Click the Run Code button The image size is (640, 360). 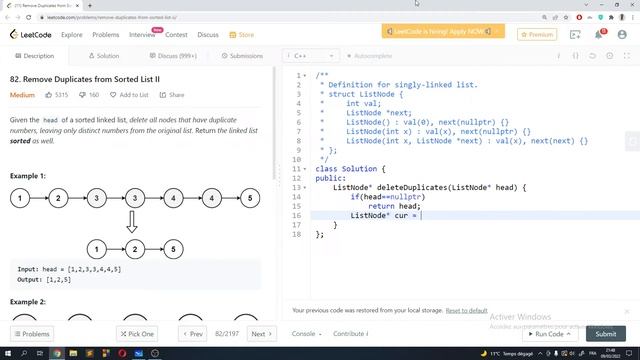point(549,334)
